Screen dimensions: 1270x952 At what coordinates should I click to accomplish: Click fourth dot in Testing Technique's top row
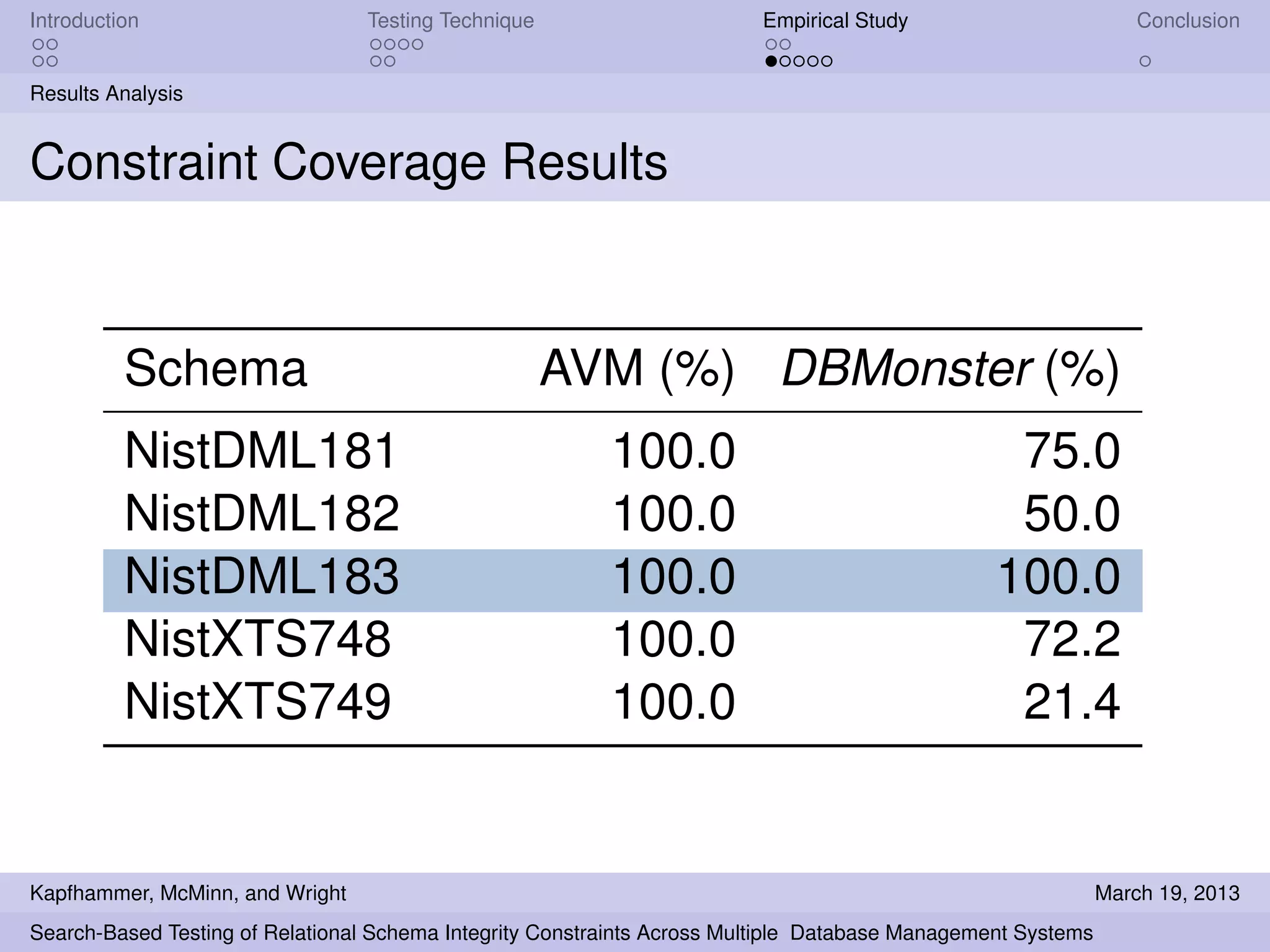click(x=417, y=45)
